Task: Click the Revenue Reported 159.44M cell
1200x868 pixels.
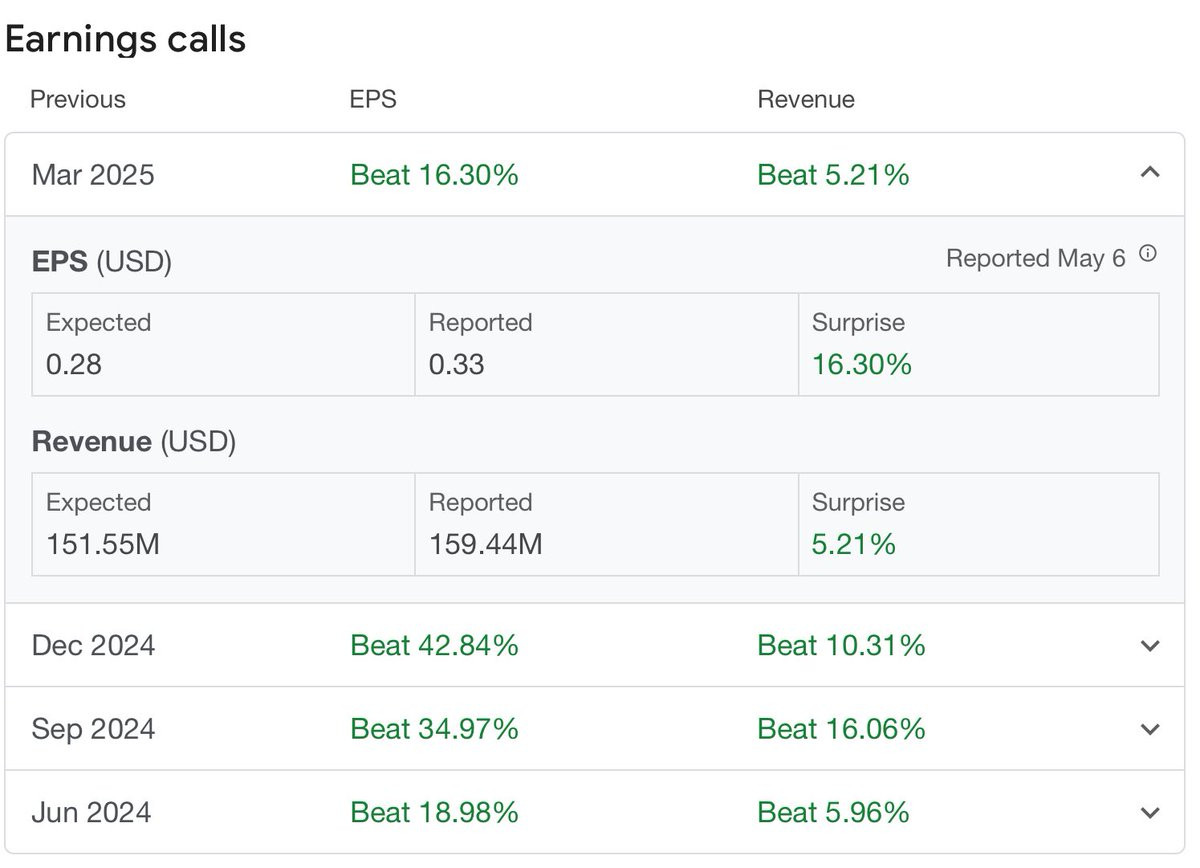Action: (607, 524)
